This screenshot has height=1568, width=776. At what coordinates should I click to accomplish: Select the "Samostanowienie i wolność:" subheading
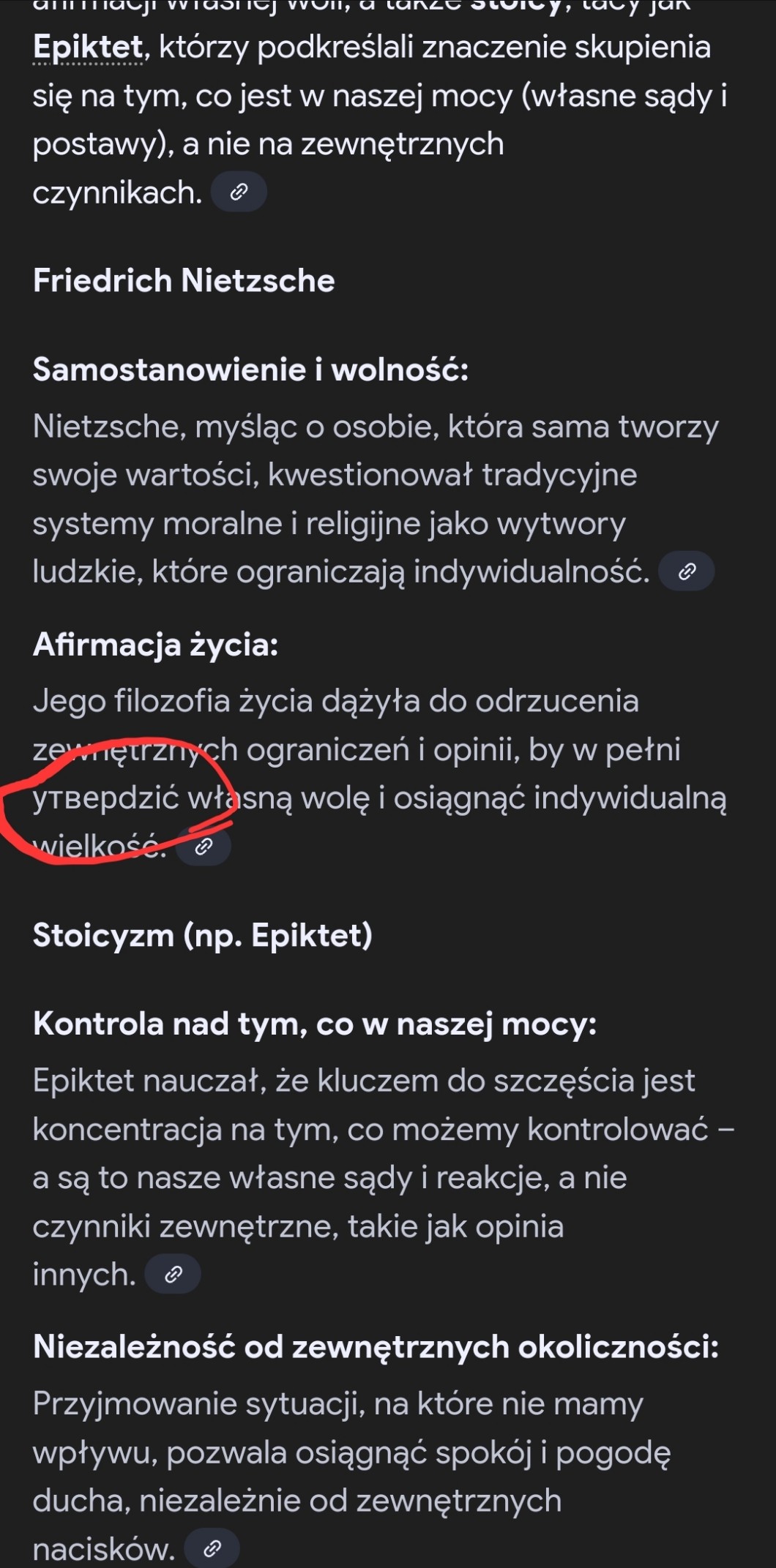pos(250,370)
